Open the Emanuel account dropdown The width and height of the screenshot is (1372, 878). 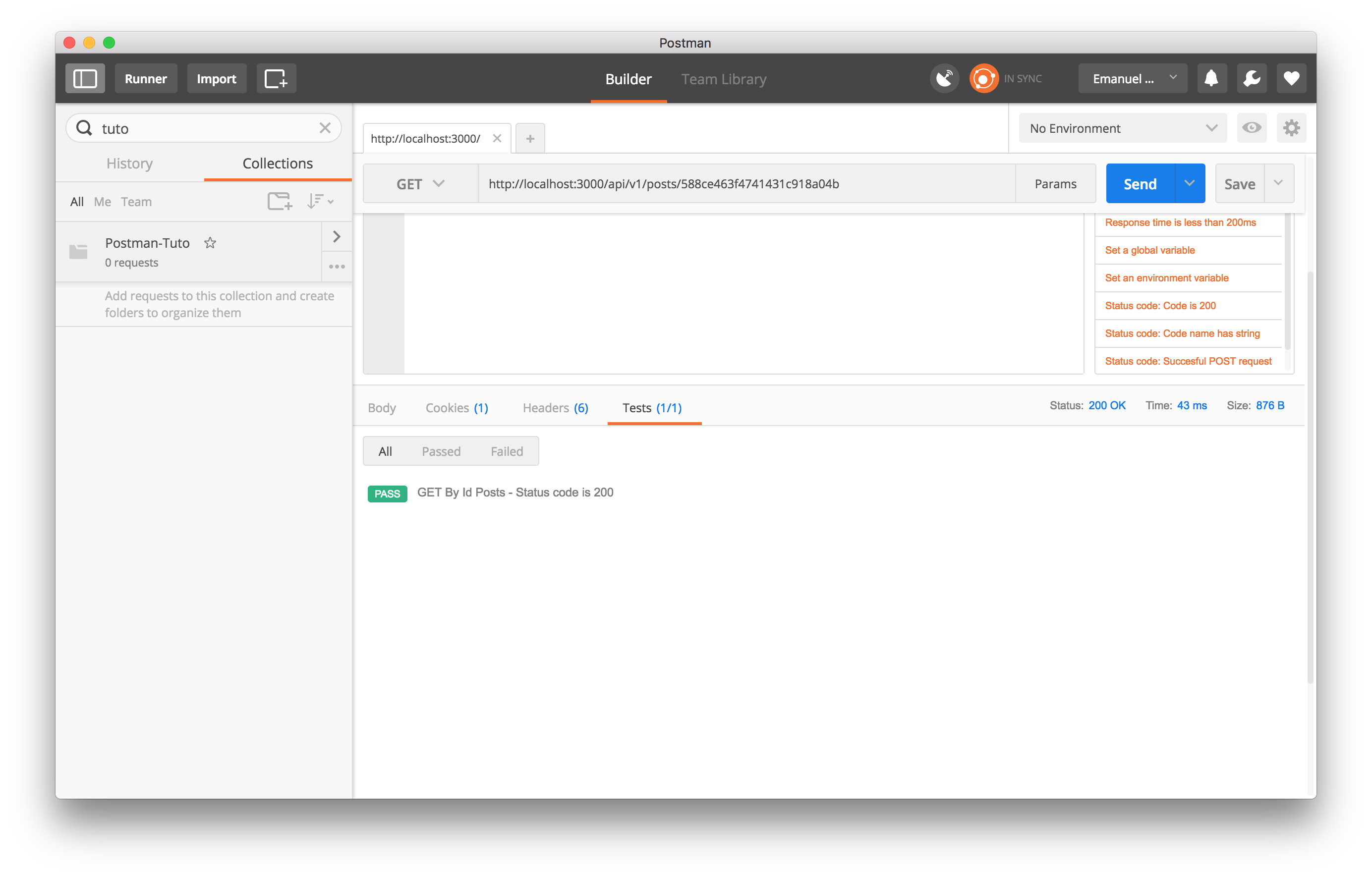[1133, 78]
